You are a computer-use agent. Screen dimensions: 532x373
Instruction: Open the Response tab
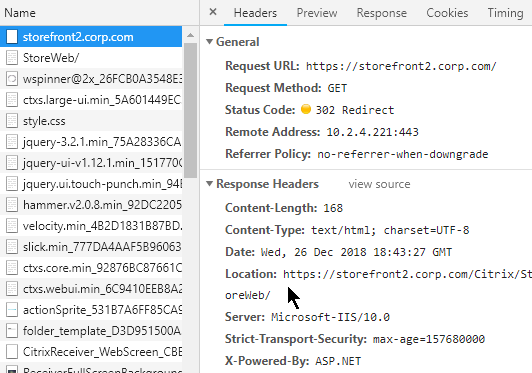click(381, 13)
